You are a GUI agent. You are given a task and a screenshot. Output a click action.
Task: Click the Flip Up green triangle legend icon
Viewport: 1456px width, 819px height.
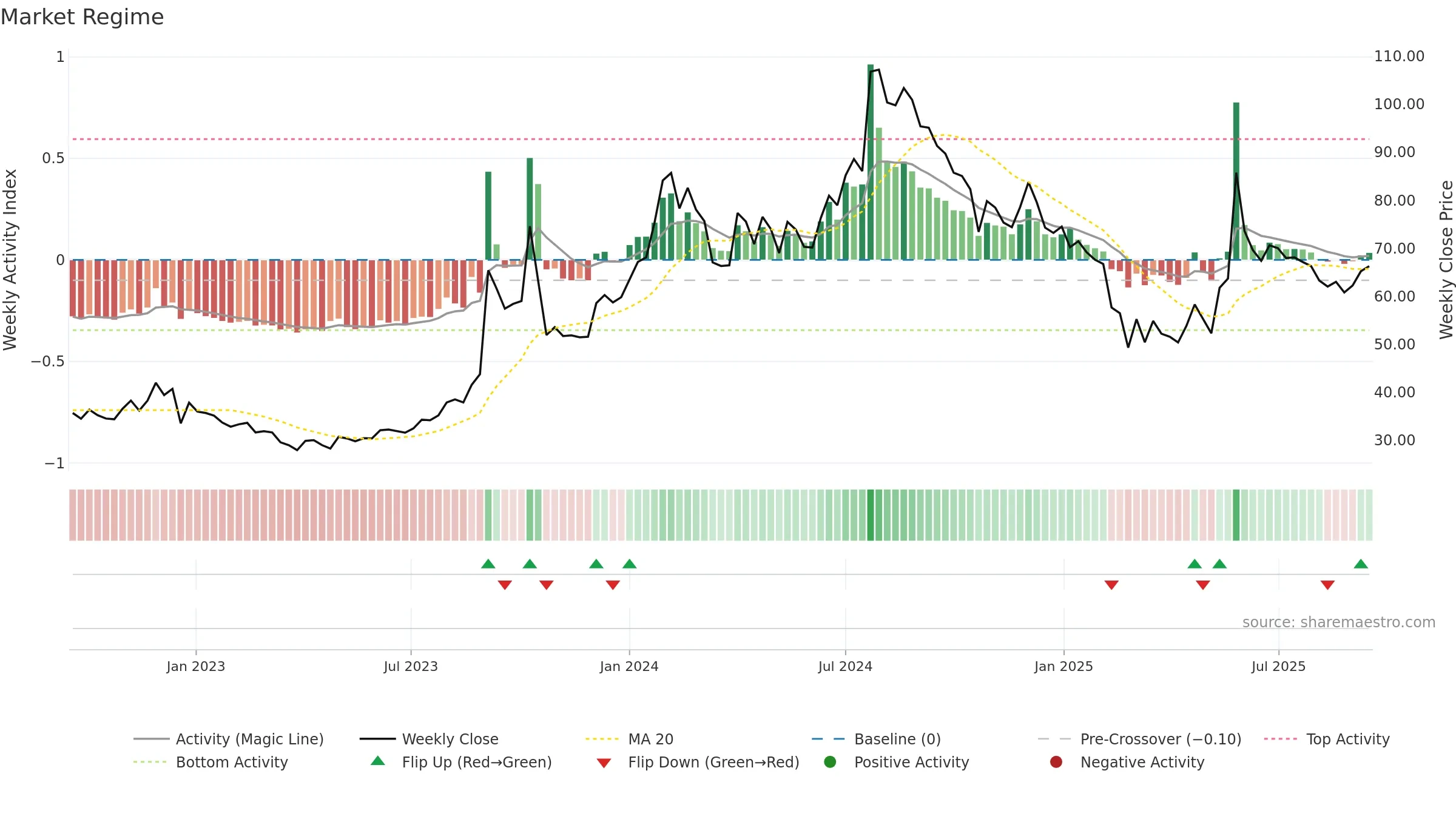378,761
